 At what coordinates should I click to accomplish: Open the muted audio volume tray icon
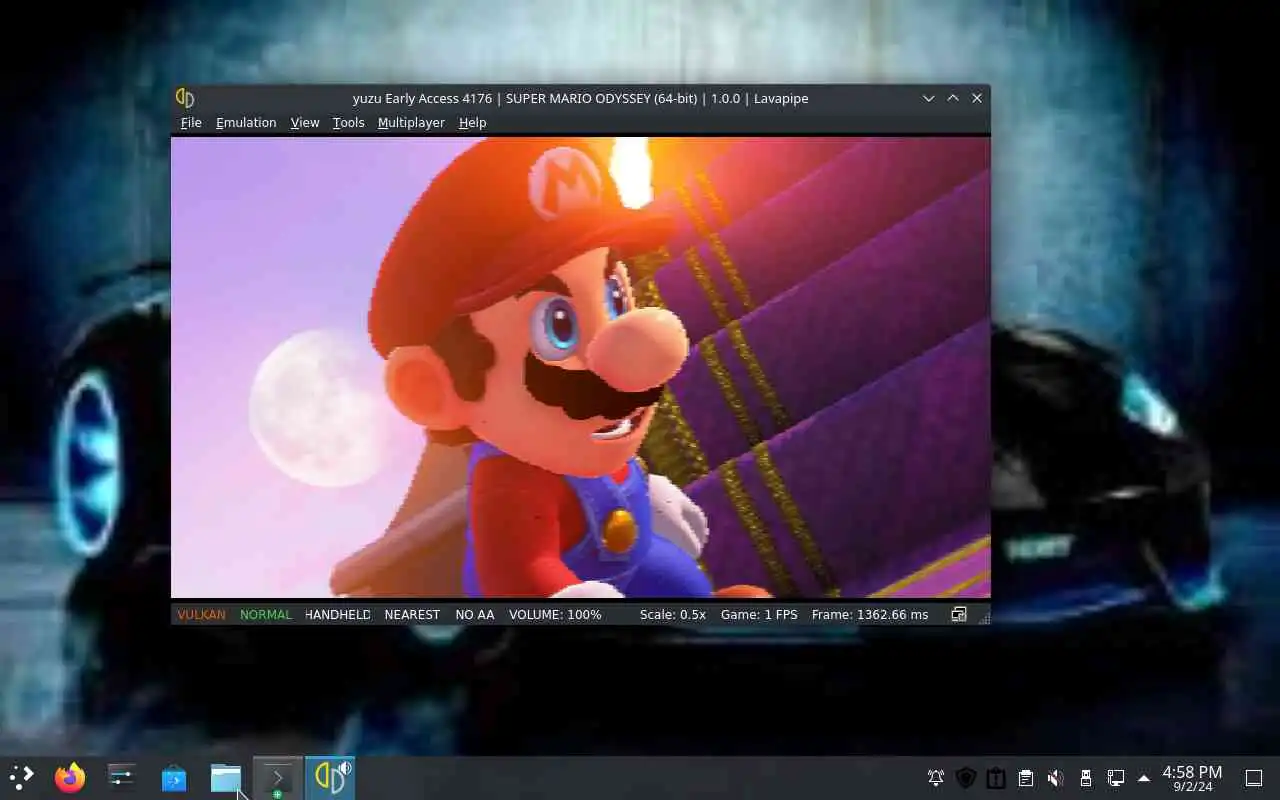[1055, 778]
